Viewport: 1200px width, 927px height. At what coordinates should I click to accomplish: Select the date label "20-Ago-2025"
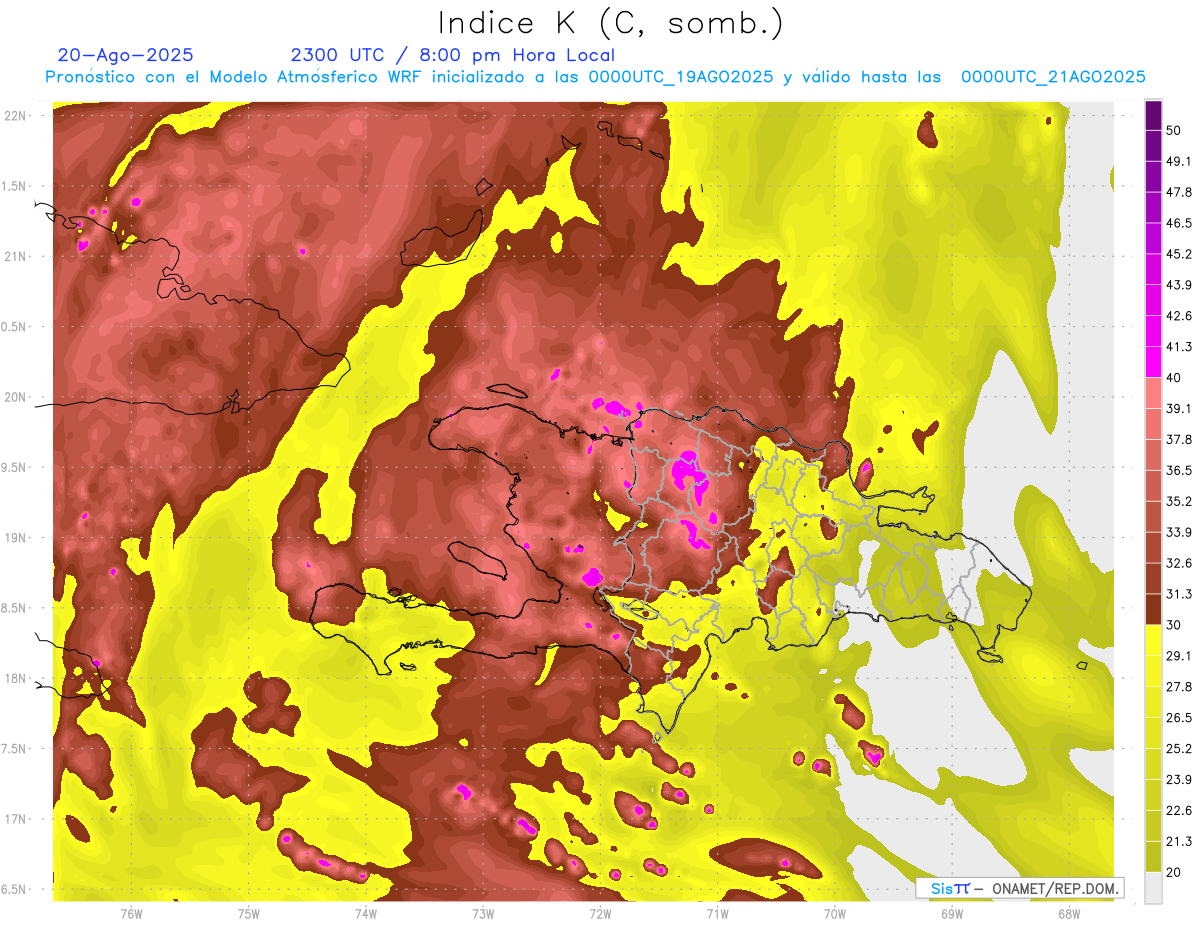pos(126,55)
